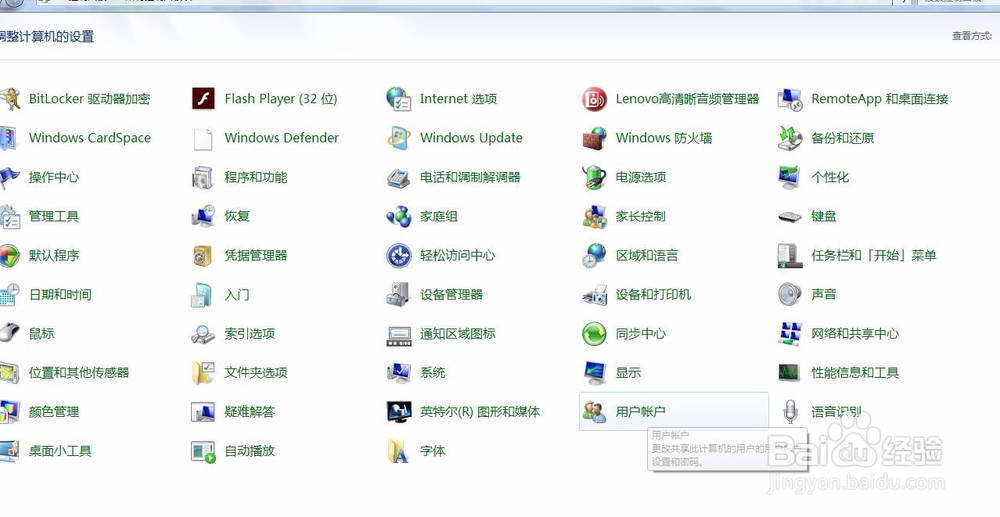
Task: Click the 个性化 monitor icon
Action: pyautogui.click(x=790, y=177)
